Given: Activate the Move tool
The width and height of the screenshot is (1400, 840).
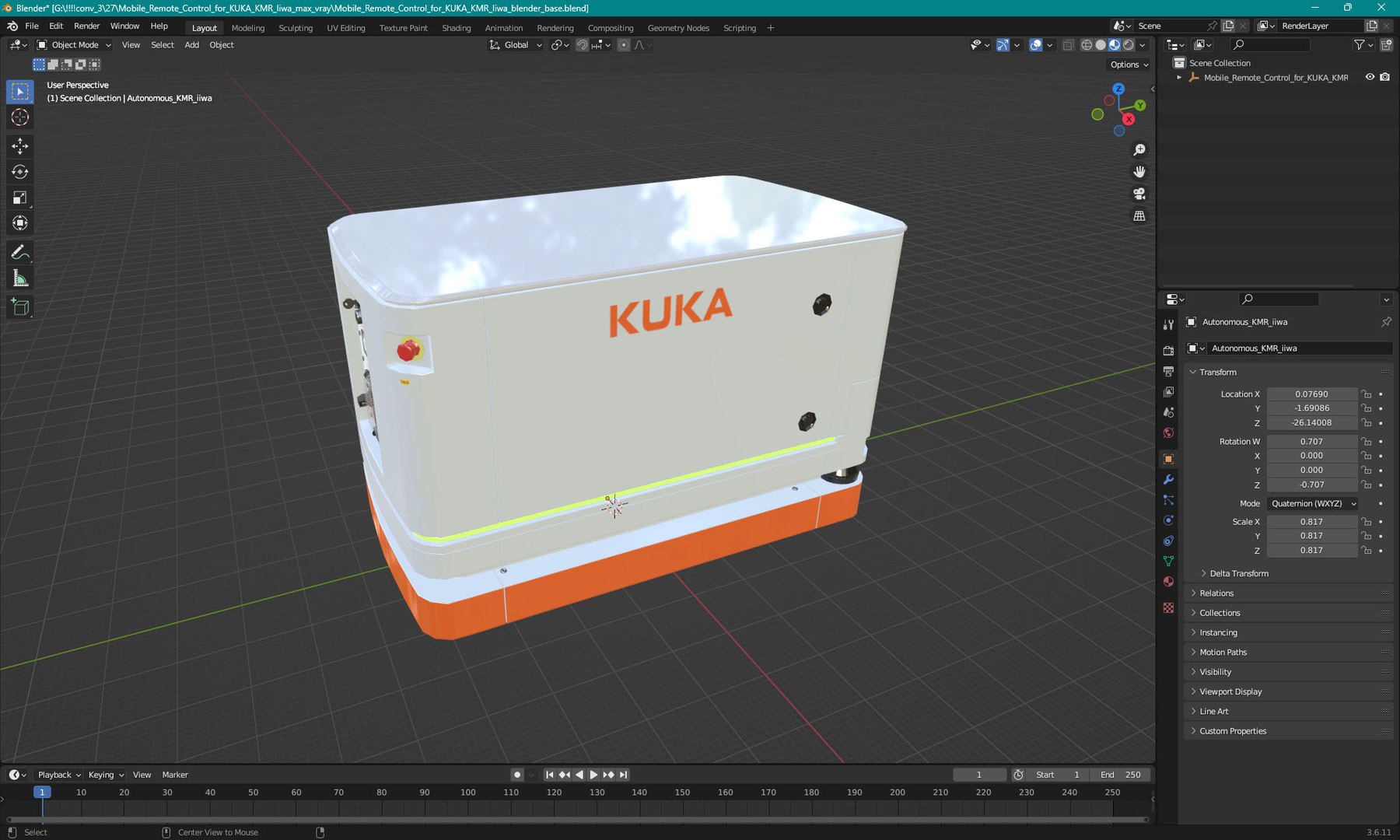Looking at the screenshot, I should click(x=20, y=146).
